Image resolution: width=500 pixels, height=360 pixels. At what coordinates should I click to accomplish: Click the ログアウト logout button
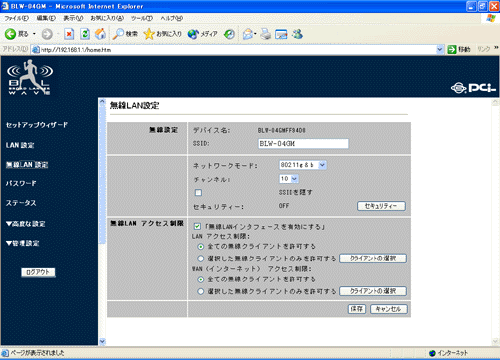(x=38, y=272)
